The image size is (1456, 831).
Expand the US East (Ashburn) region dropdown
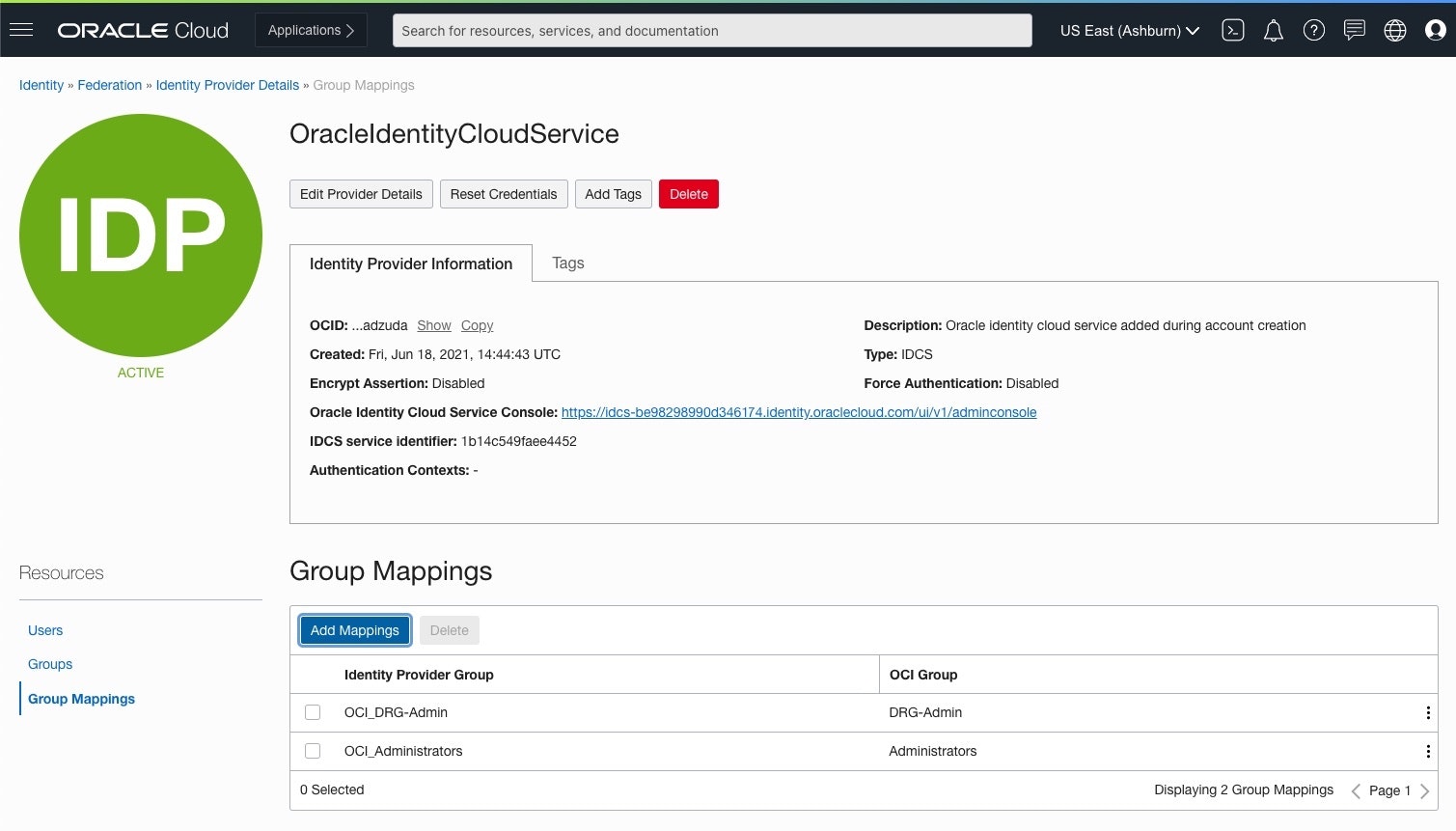(x=1129, y=31)
